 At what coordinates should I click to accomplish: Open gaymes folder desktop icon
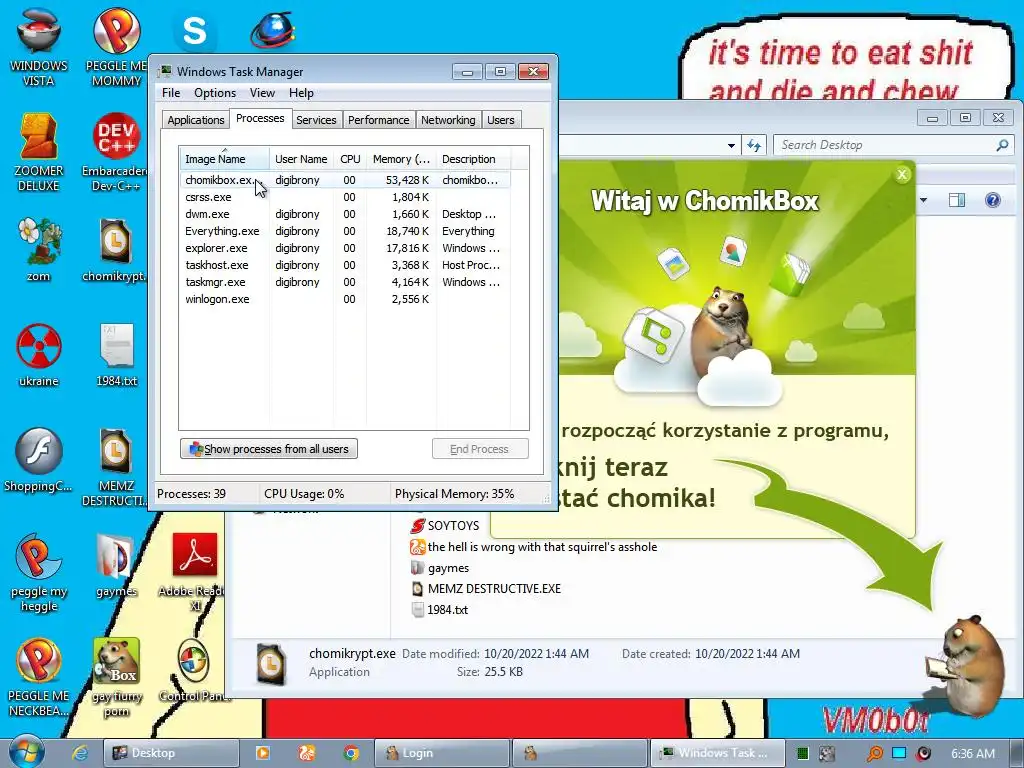tap(116, 565)
